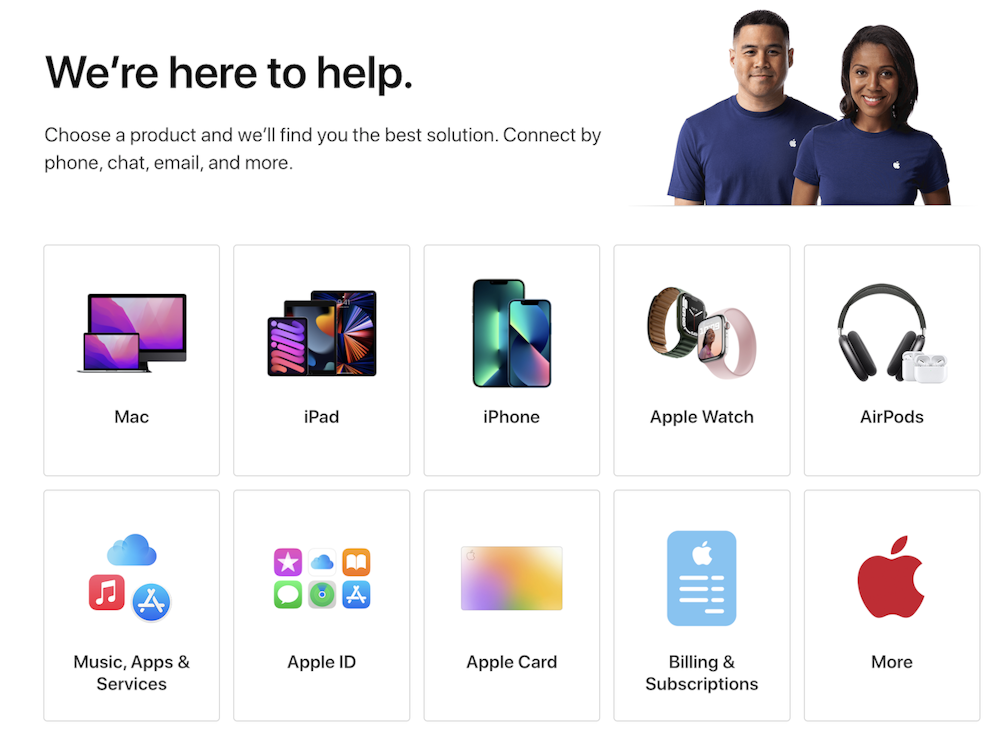
Task: Open Apple Watch support label
Action: point(702,417)
